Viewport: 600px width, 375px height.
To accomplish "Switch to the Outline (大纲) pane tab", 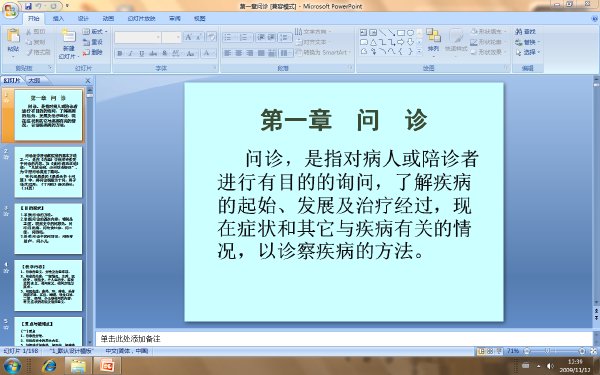I will pos(34,80).
